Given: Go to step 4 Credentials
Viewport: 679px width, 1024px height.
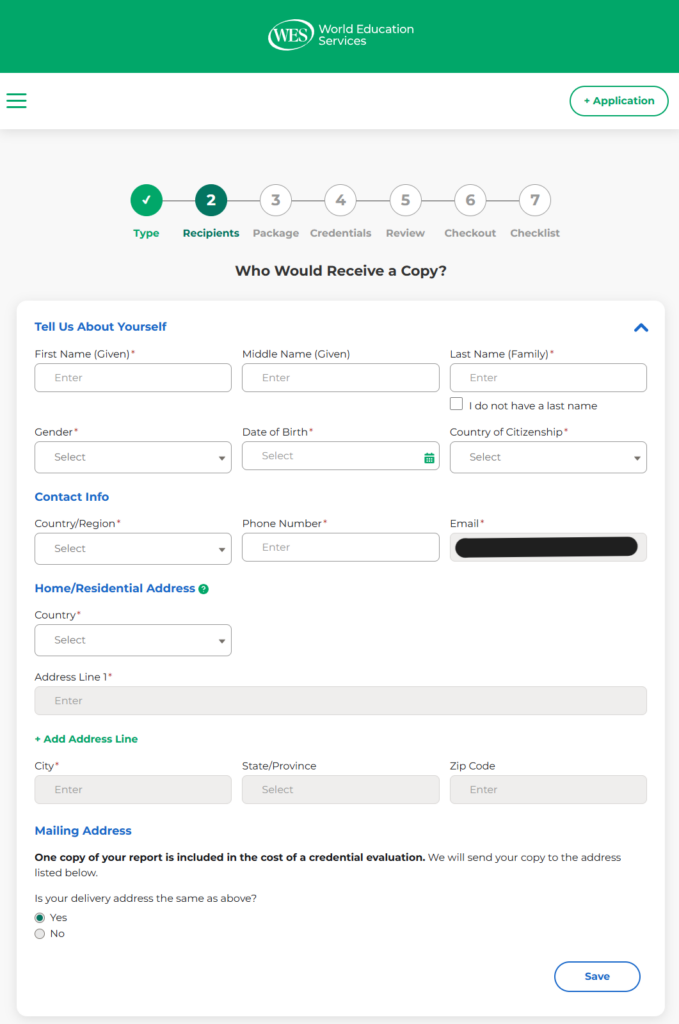Looking at the screenshot, I should 340,200.
